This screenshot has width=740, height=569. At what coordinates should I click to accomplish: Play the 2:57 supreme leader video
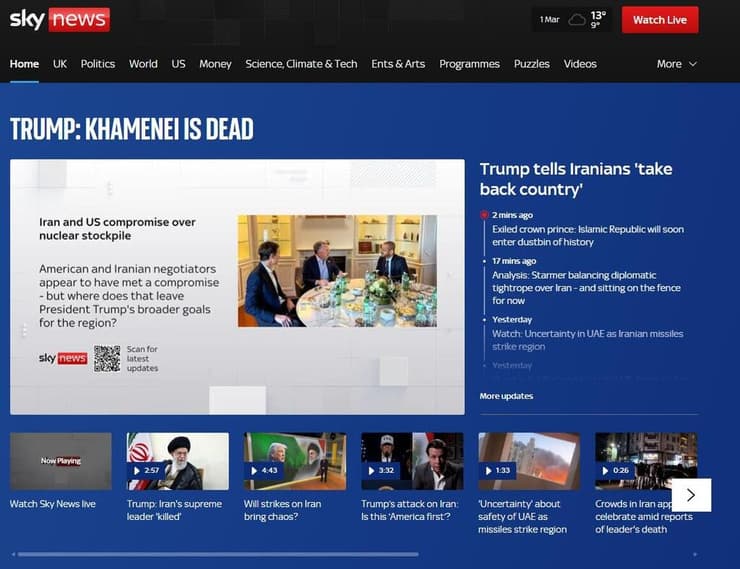(177, 461)
